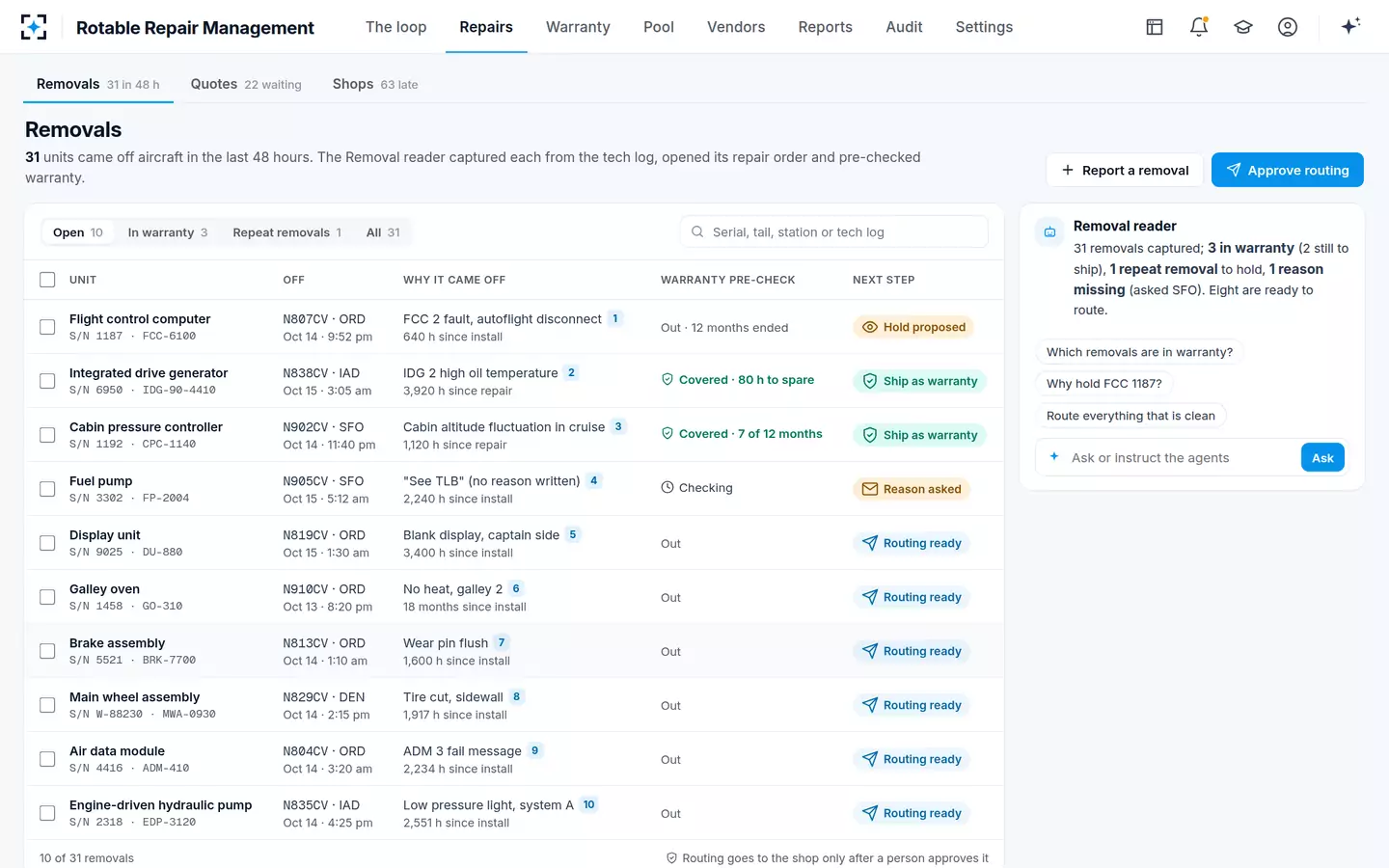Click tech log badge 8 for tire cut
1389x868 pixels.
[517, 696]
